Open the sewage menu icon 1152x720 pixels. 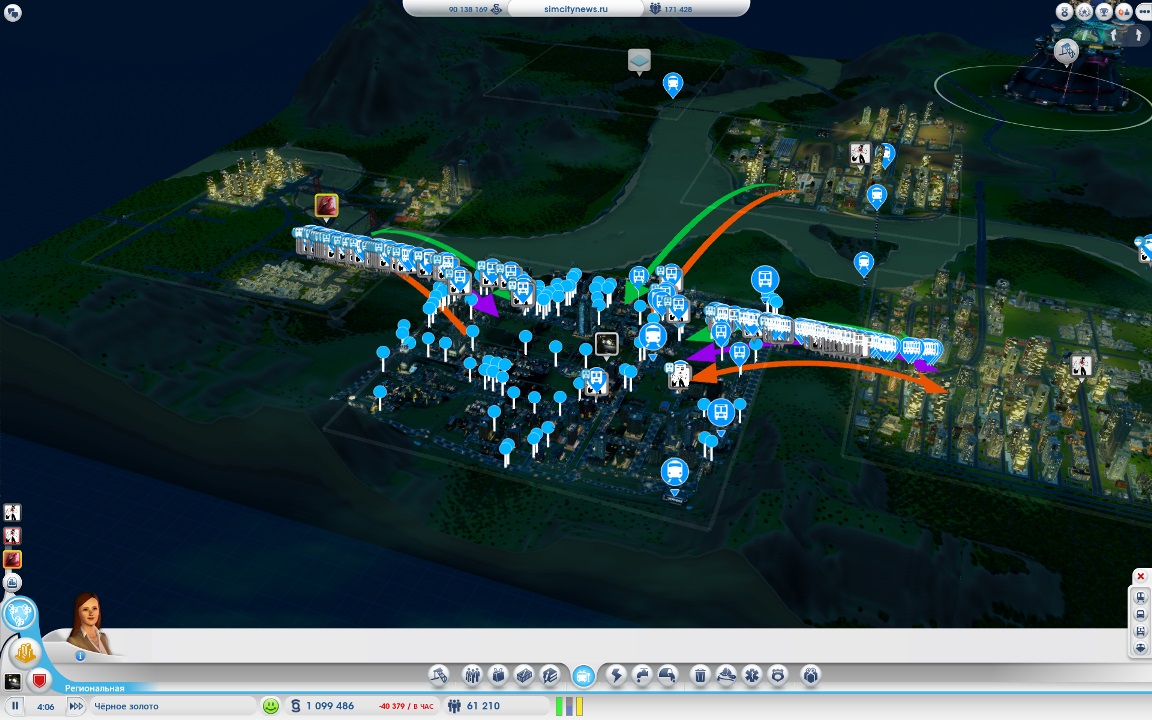point(667,674)
